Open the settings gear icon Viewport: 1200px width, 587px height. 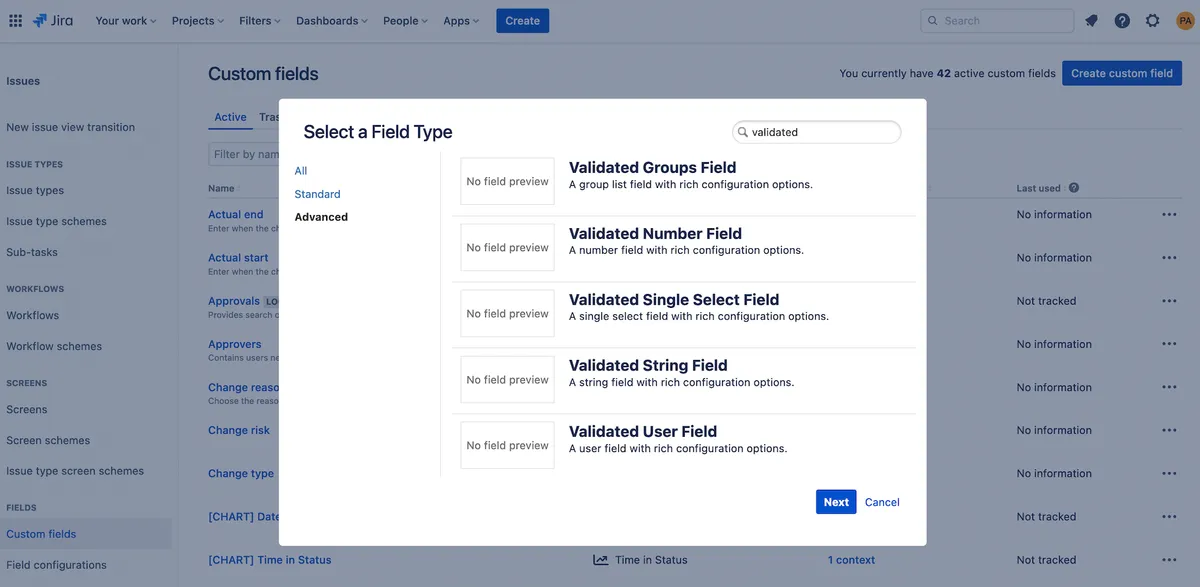tap(1153, 20)
